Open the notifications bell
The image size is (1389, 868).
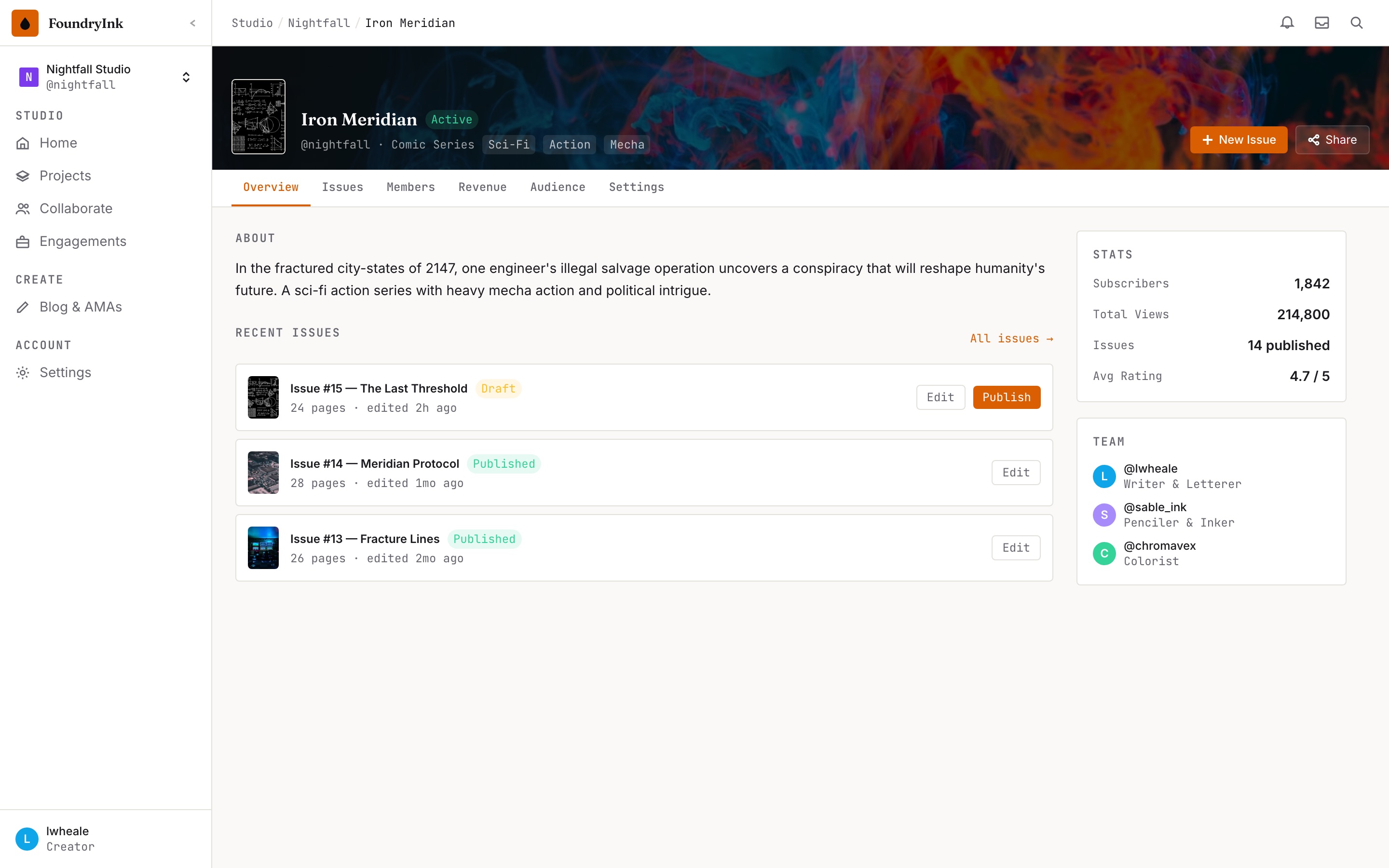1287,23
